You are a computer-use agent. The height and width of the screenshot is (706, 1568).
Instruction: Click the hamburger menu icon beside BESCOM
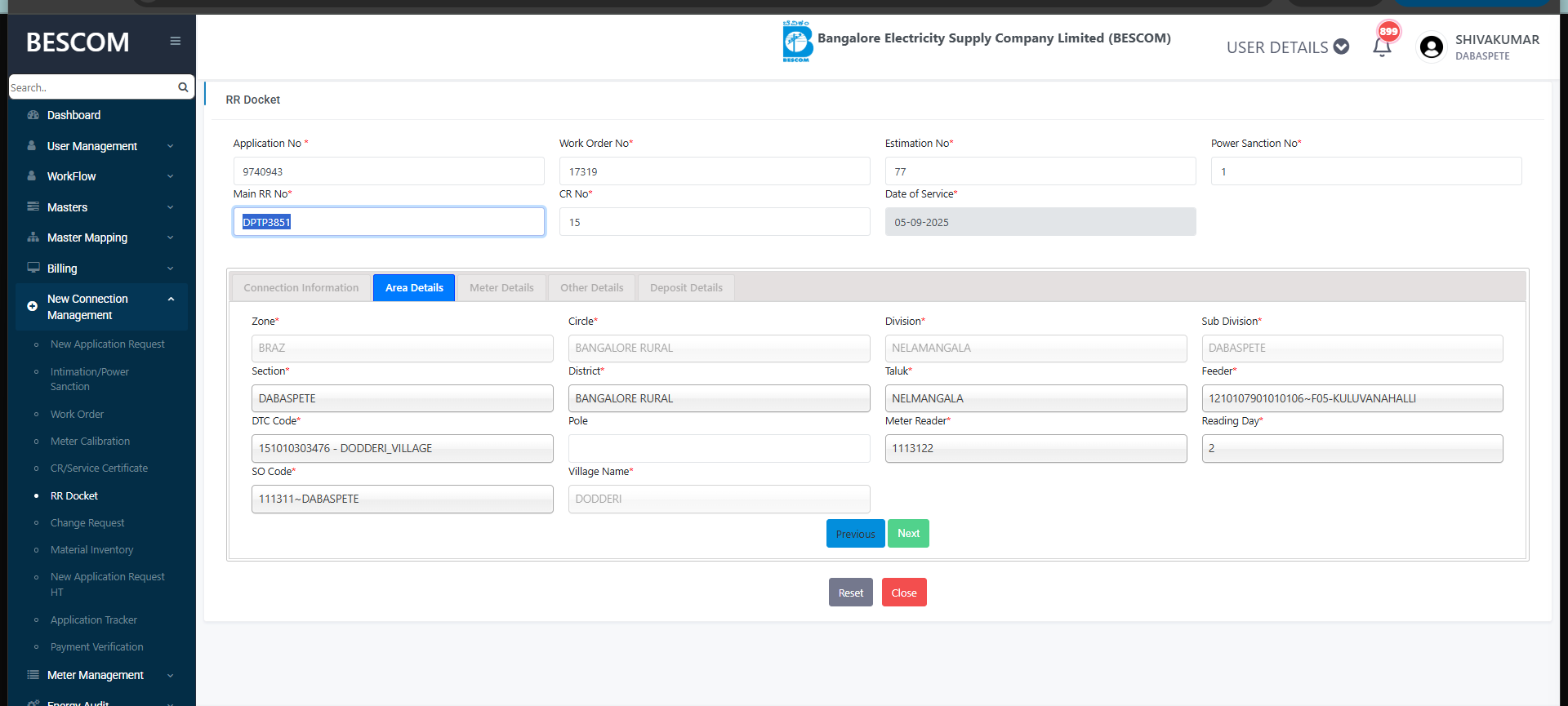coord(175,41)
